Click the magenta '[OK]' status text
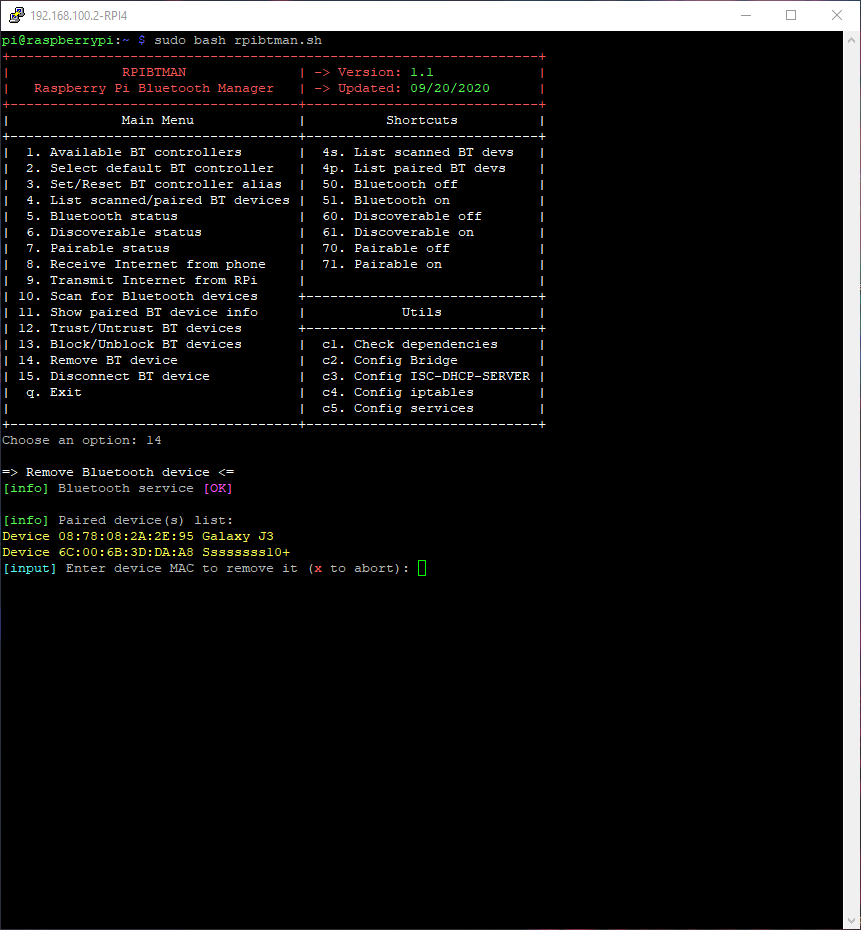The image size is (861, 930). coord(218,489)
